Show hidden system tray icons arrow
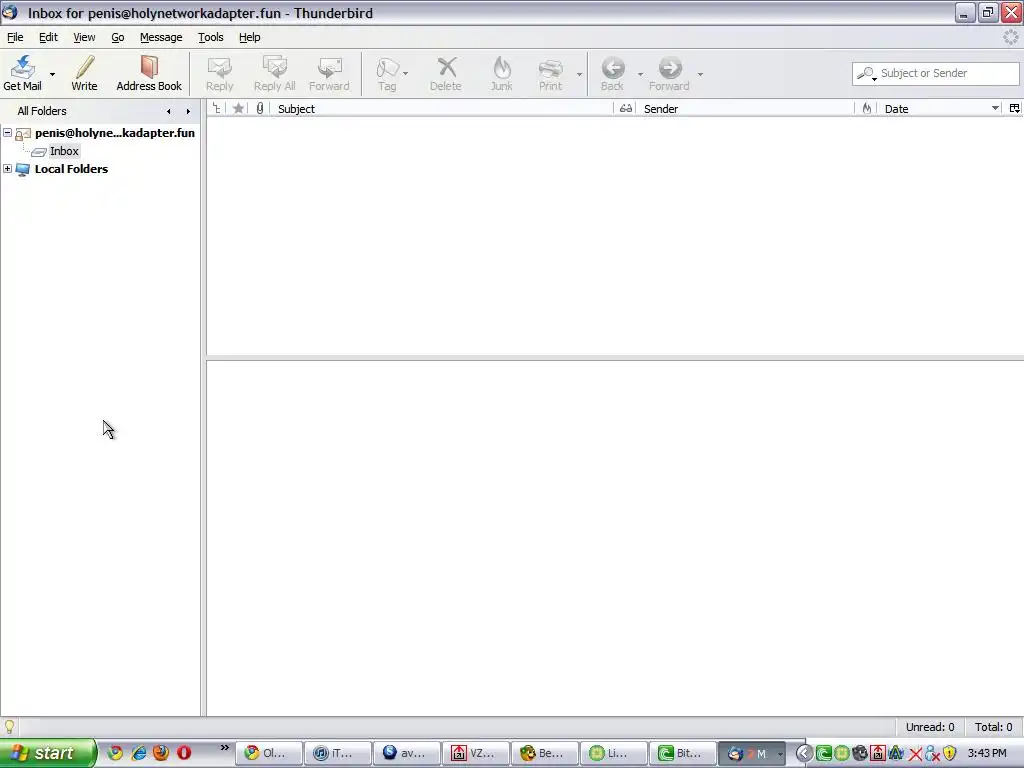 pos(804,754)
